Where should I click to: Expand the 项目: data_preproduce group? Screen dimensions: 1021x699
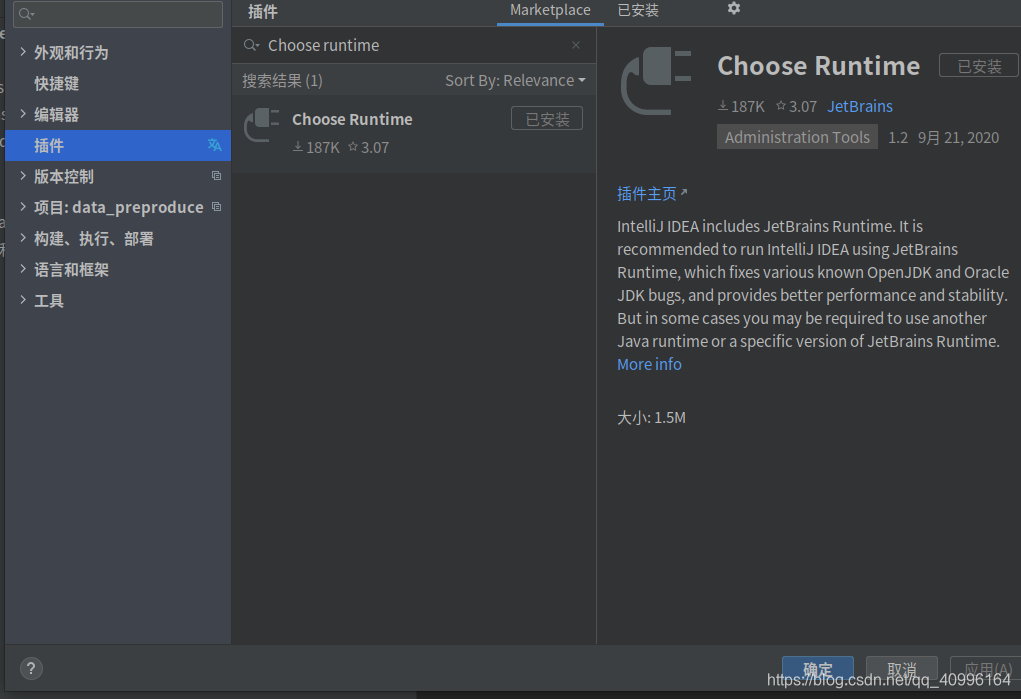pos(23,207)
